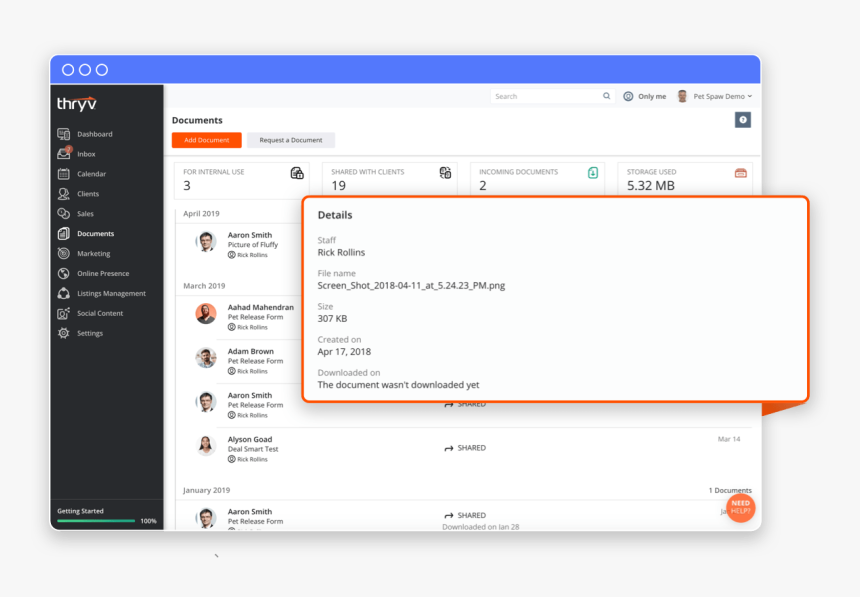The image size is (860, 597).
Task: Click the Add Document button
Action: click(207, 140)
